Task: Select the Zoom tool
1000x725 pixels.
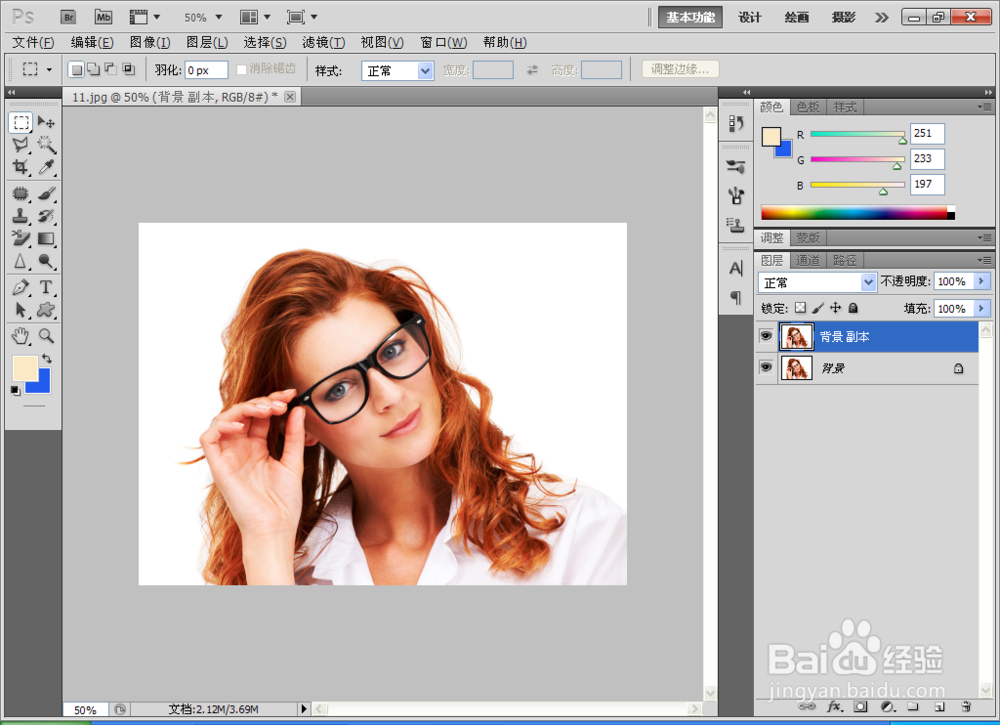Action: [x=46, y=335]
